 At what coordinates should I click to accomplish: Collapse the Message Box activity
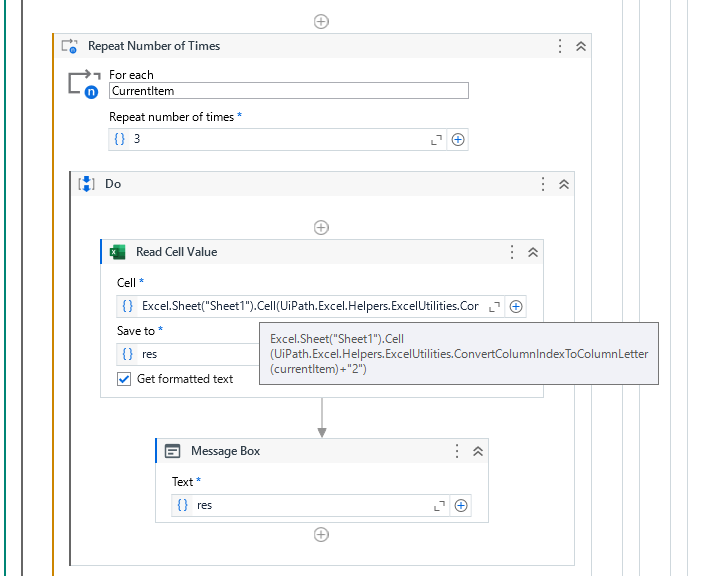point(478,451)
